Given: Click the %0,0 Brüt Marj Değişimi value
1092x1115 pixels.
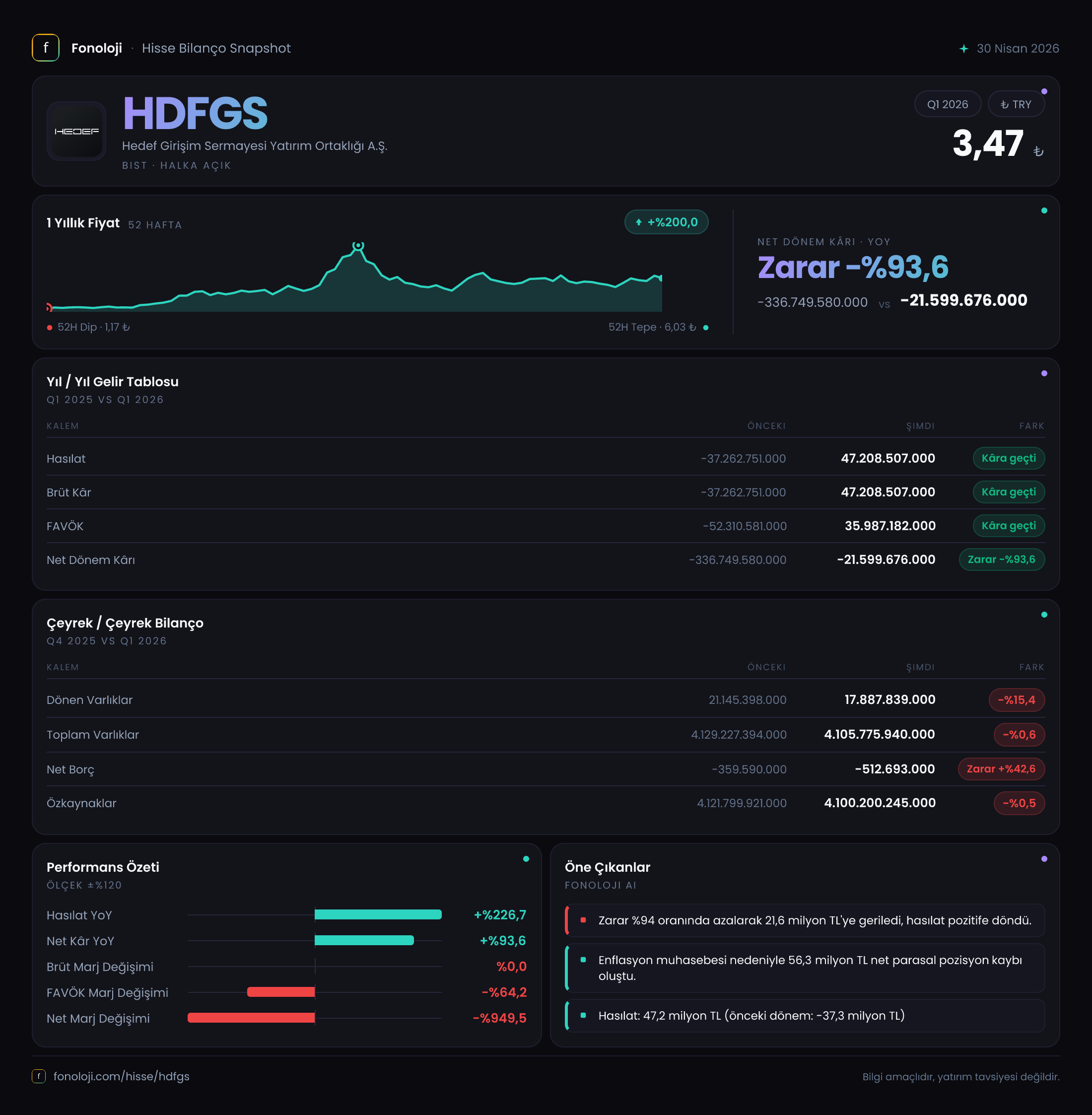Looking at the screenshot, I should (512, 967).
